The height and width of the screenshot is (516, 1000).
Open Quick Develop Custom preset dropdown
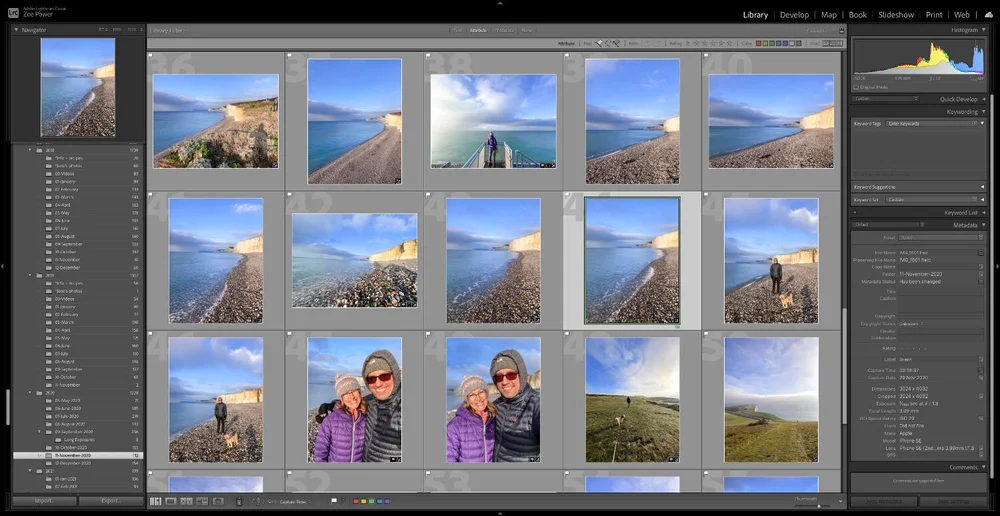click(886, 99)
